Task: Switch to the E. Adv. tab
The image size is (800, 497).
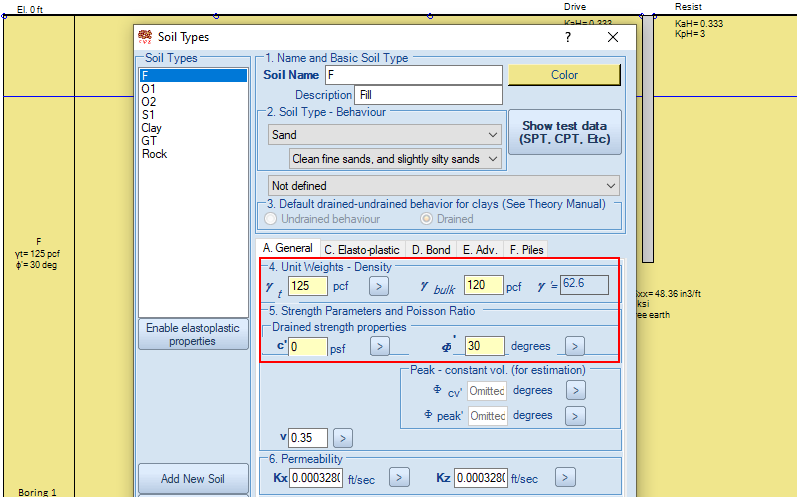Action: pyautogui.click(x=480, y=250)
